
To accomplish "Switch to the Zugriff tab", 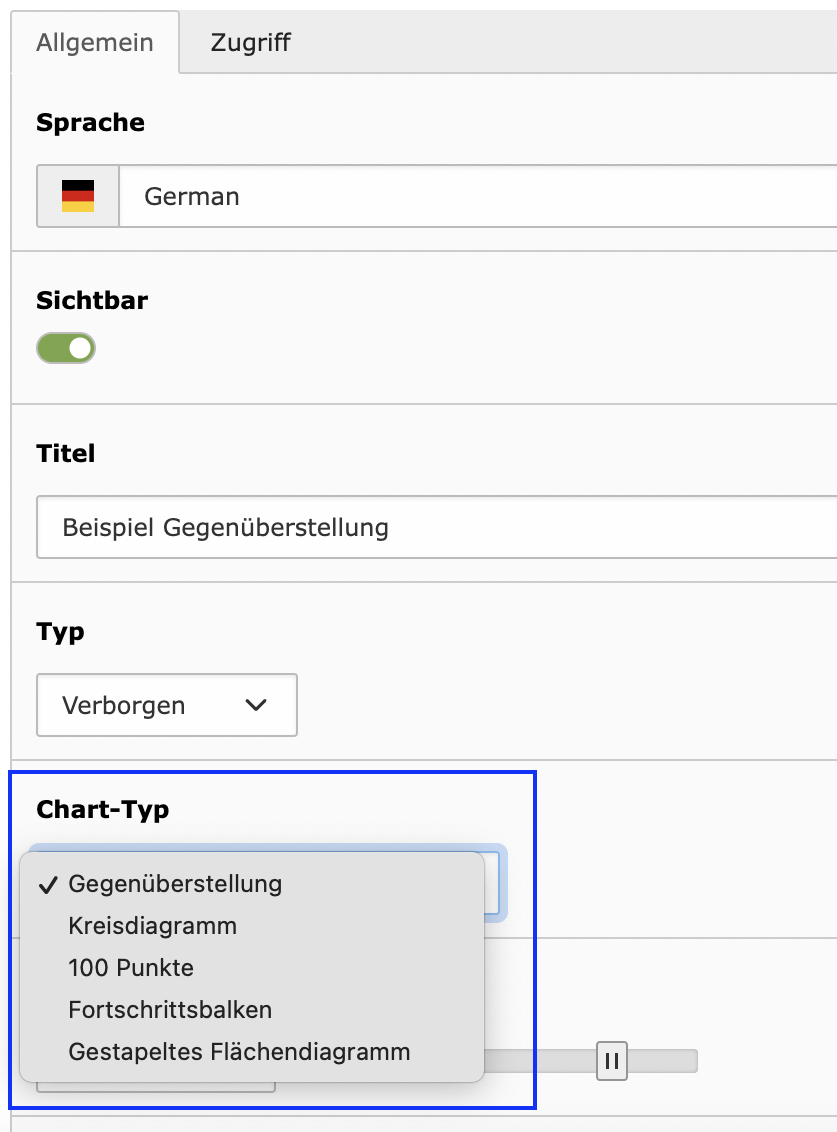I will [250, 43].
